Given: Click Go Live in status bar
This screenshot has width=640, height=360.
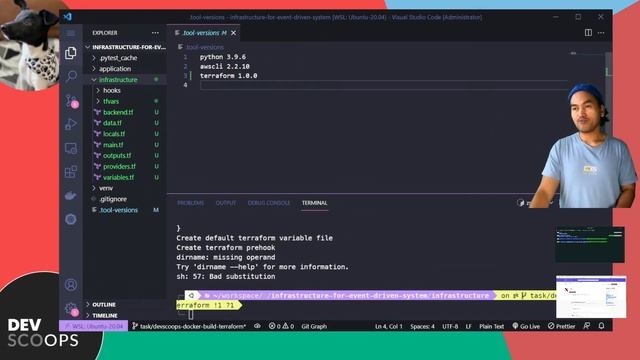Looking at the screenshot, I should (526, 326).
